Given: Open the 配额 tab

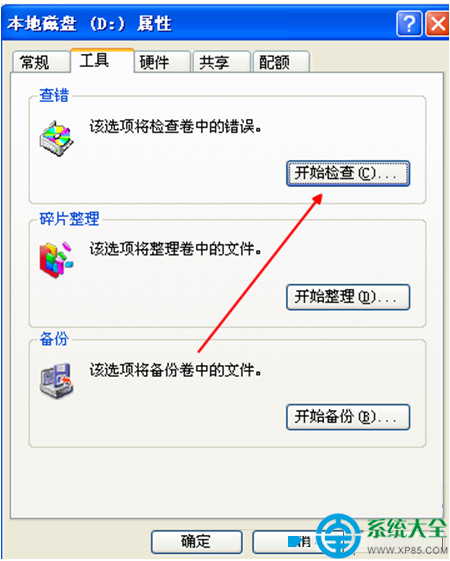Looking at the screenshot, I should (x=281, y=62).
